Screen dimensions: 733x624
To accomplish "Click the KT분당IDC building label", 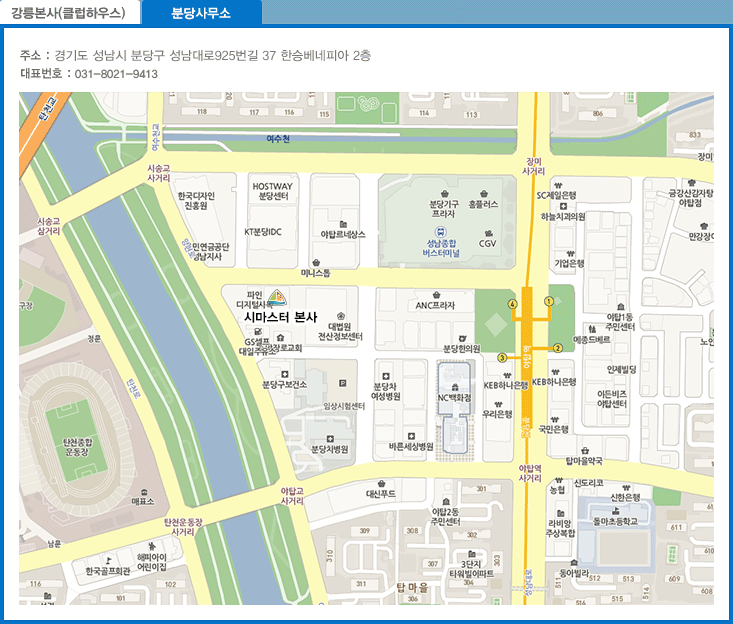I will point(263,232).
